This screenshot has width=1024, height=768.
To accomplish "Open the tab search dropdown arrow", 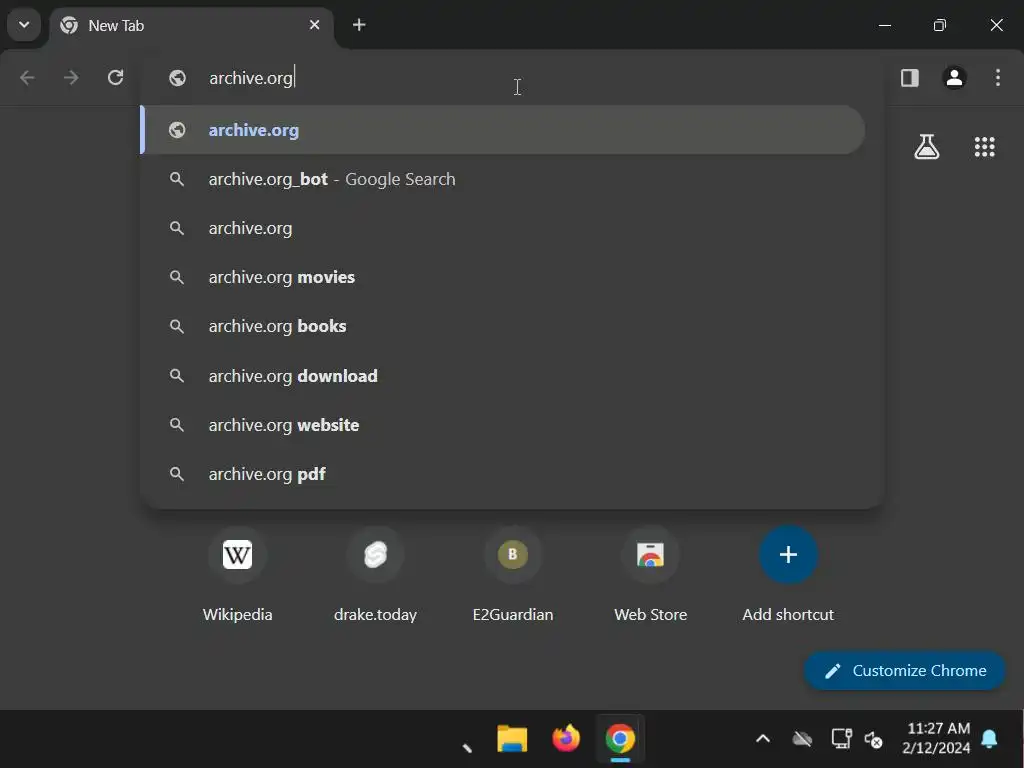I will click(x=24, y=25).
